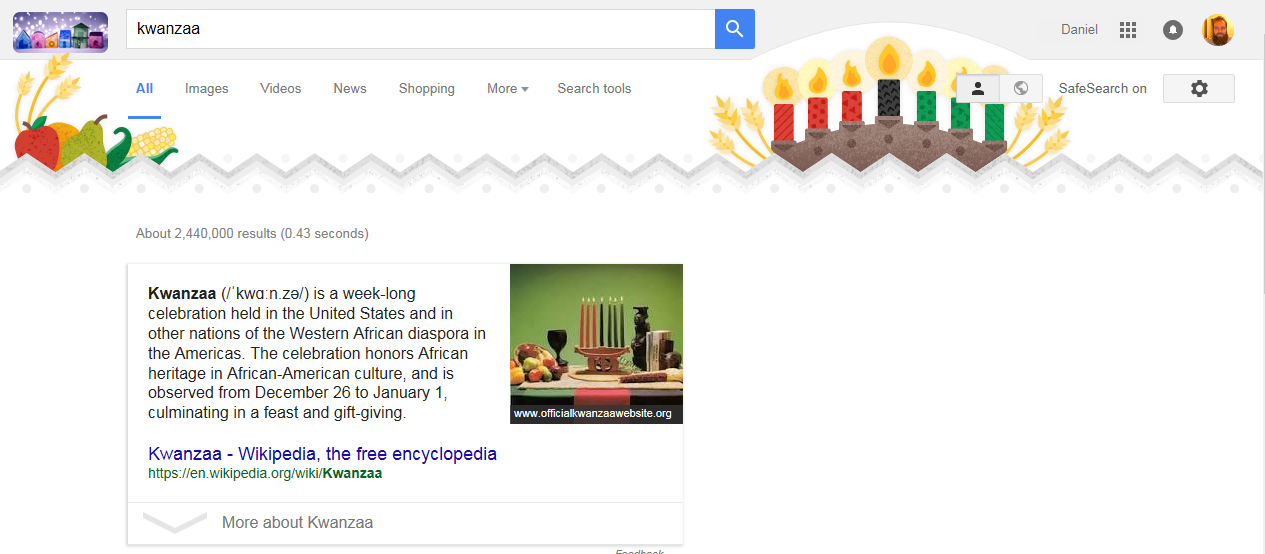Viewport: 1265px width, 554px height.
Task: Click the blue magnifying glass search button
Action: click(735, 29)
